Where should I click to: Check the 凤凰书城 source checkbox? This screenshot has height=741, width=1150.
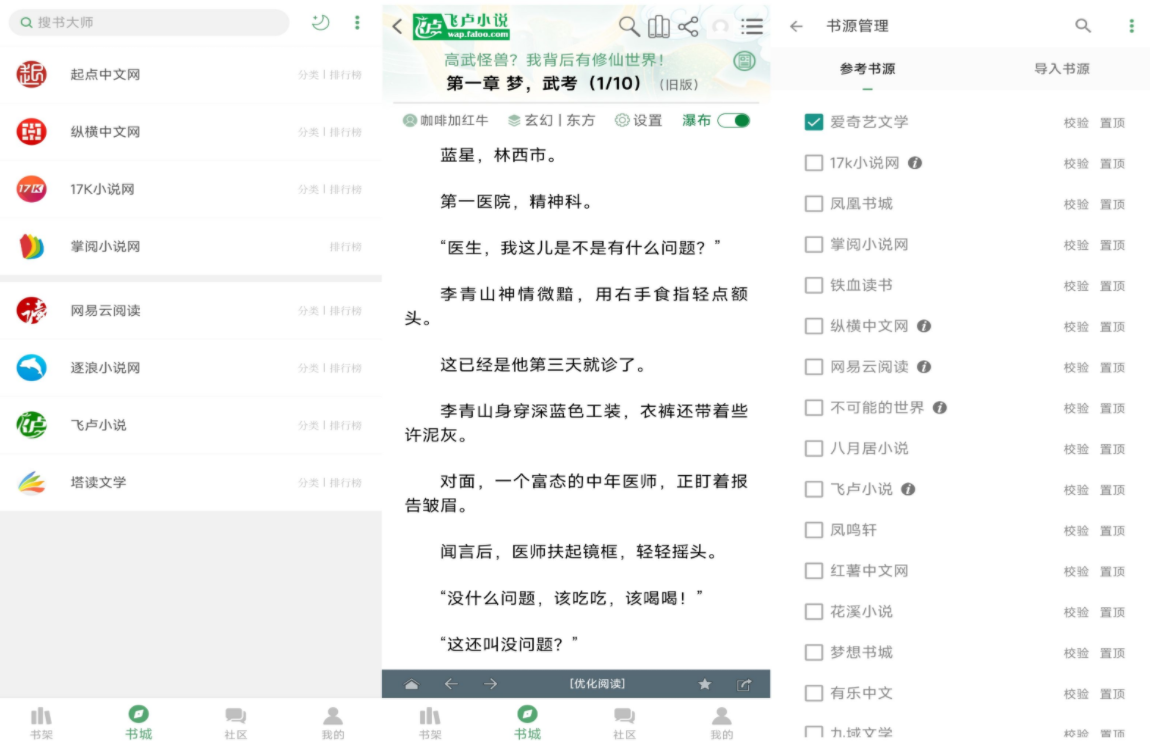(813, 203)
